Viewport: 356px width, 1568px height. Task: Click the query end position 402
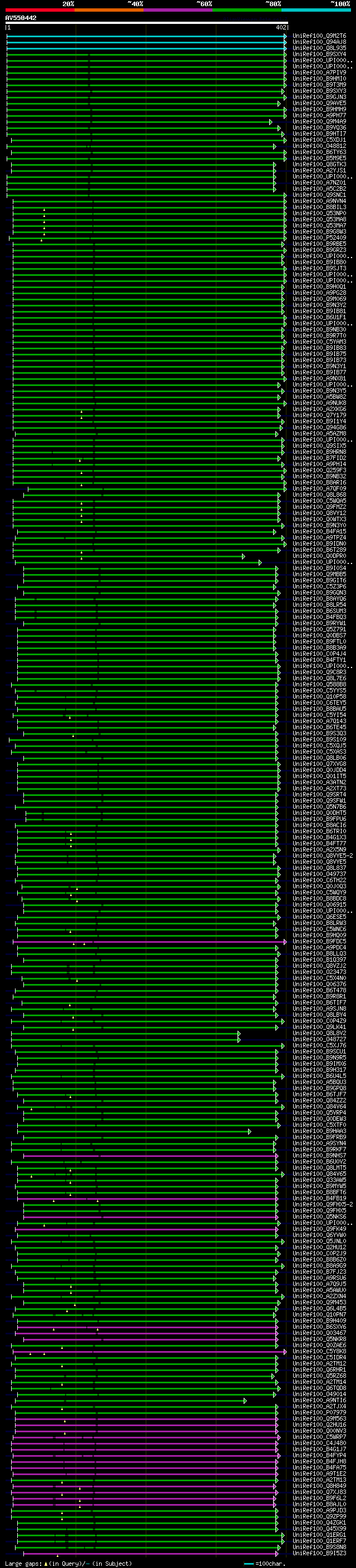coord(281,27)
